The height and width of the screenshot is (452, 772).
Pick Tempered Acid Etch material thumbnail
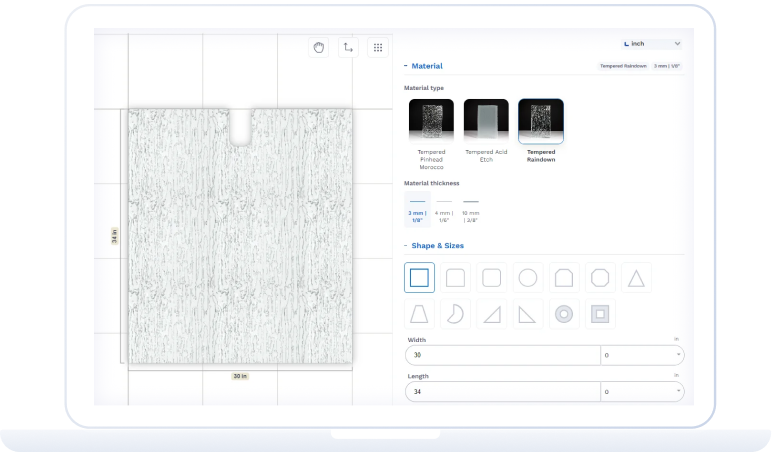486,121
